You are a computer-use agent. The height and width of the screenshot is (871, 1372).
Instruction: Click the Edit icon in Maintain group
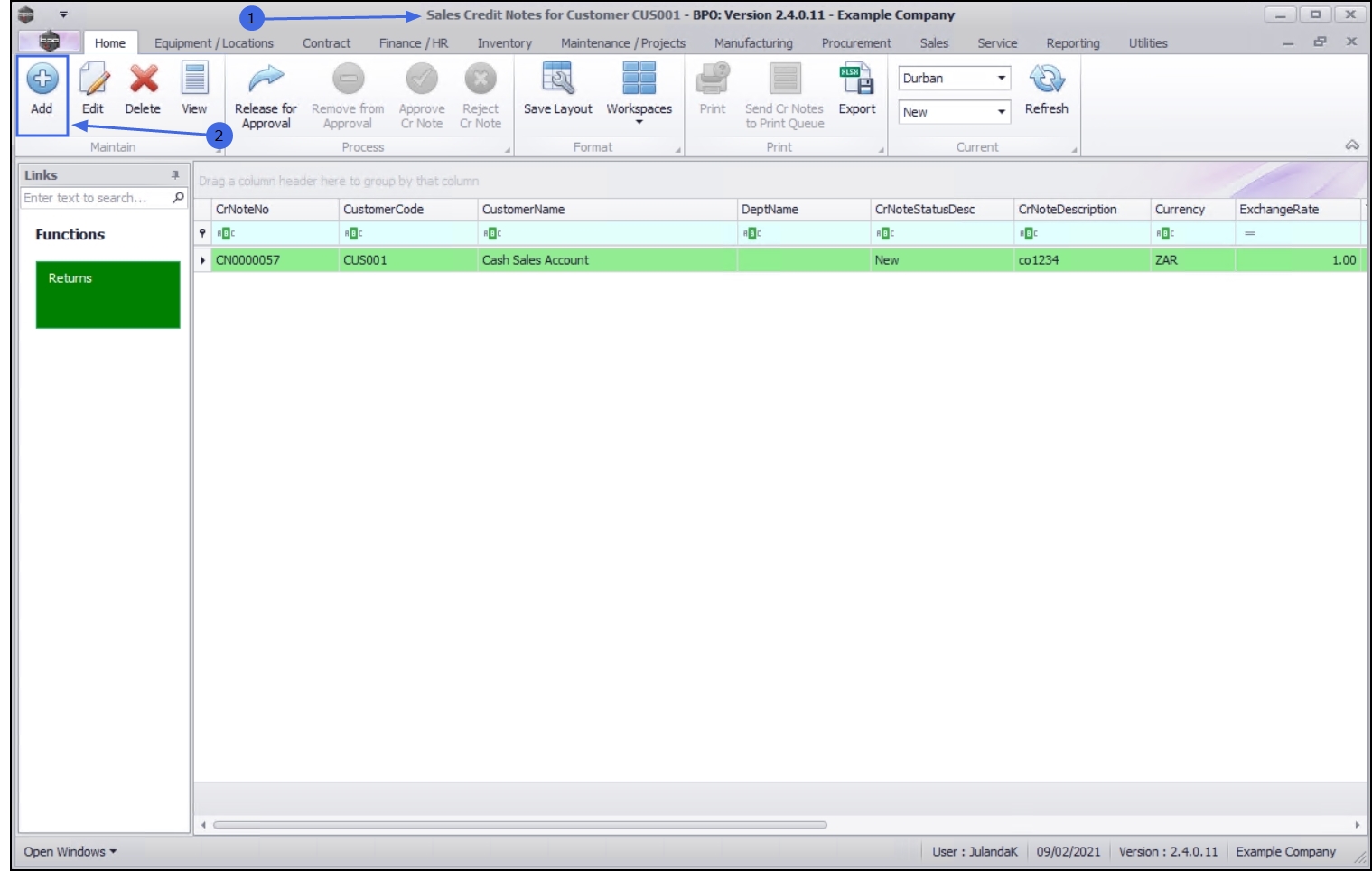[x=93, y=80]
